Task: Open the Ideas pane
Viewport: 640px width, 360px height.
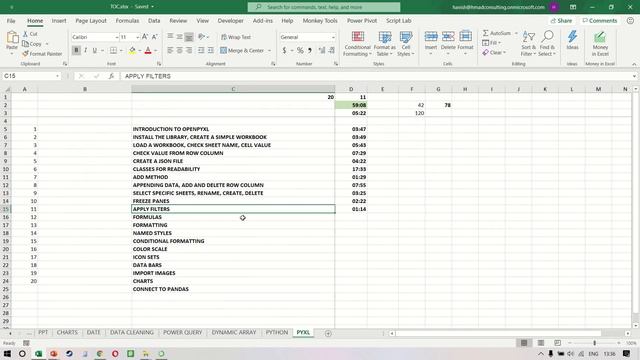Action: tap(572, 41)
